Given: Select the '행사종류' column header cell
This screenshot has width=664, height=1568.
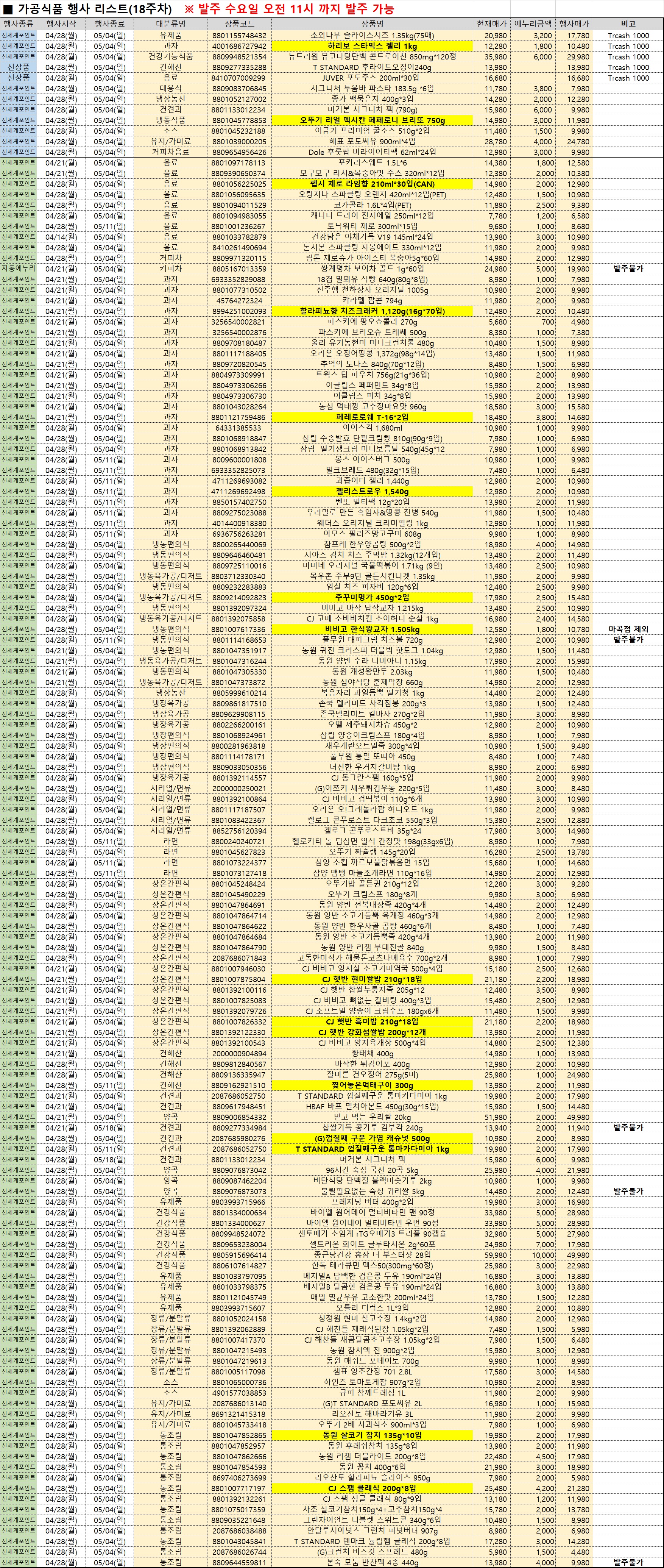Looking at the screenshot, I should (x=18, y=24).
